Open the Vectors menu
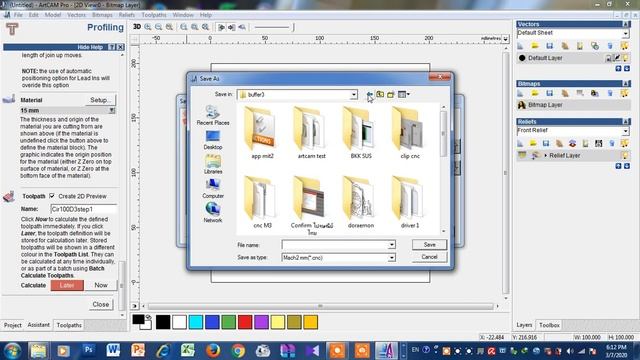This screenshot has height=360, width=640. click(x=76, y=15)
